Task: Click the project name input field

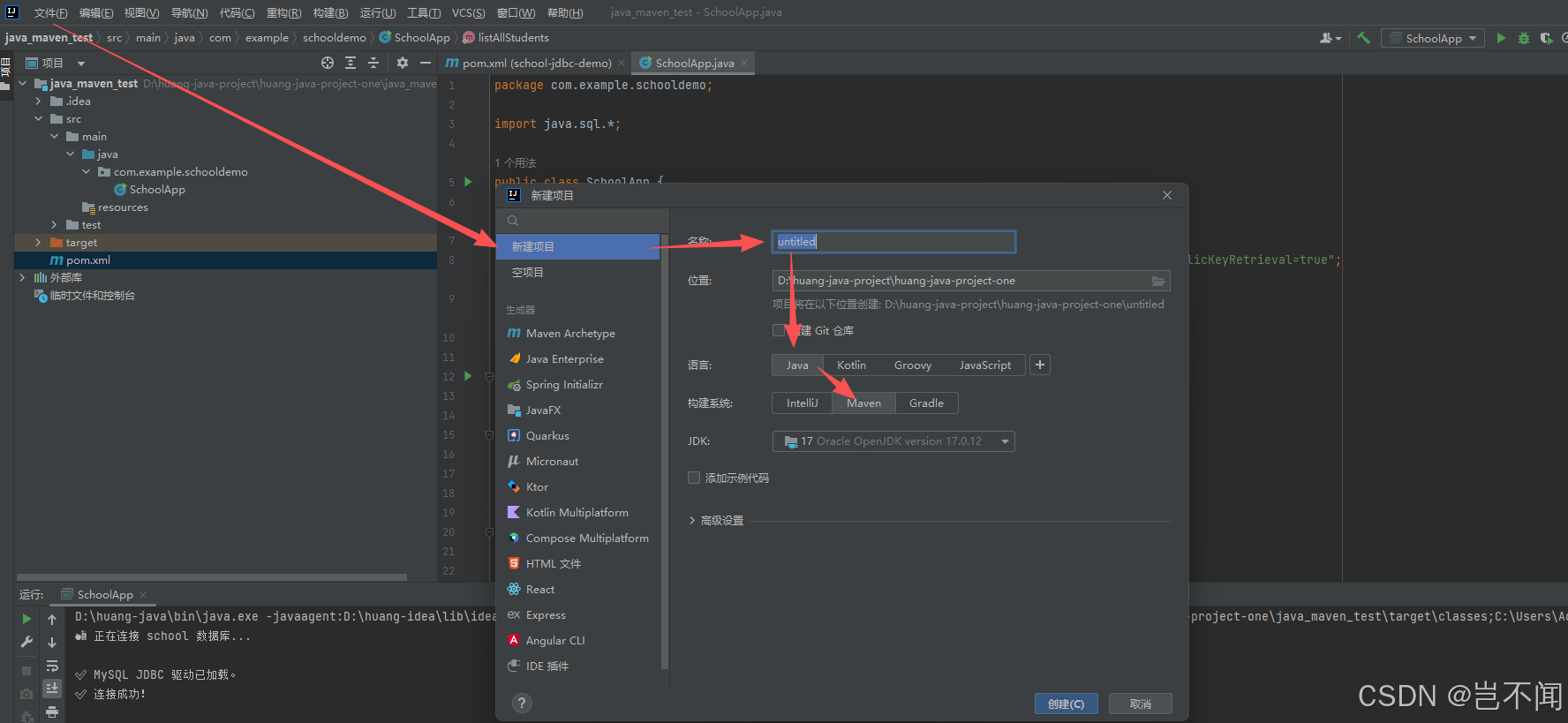Action: tap(893, 242)
